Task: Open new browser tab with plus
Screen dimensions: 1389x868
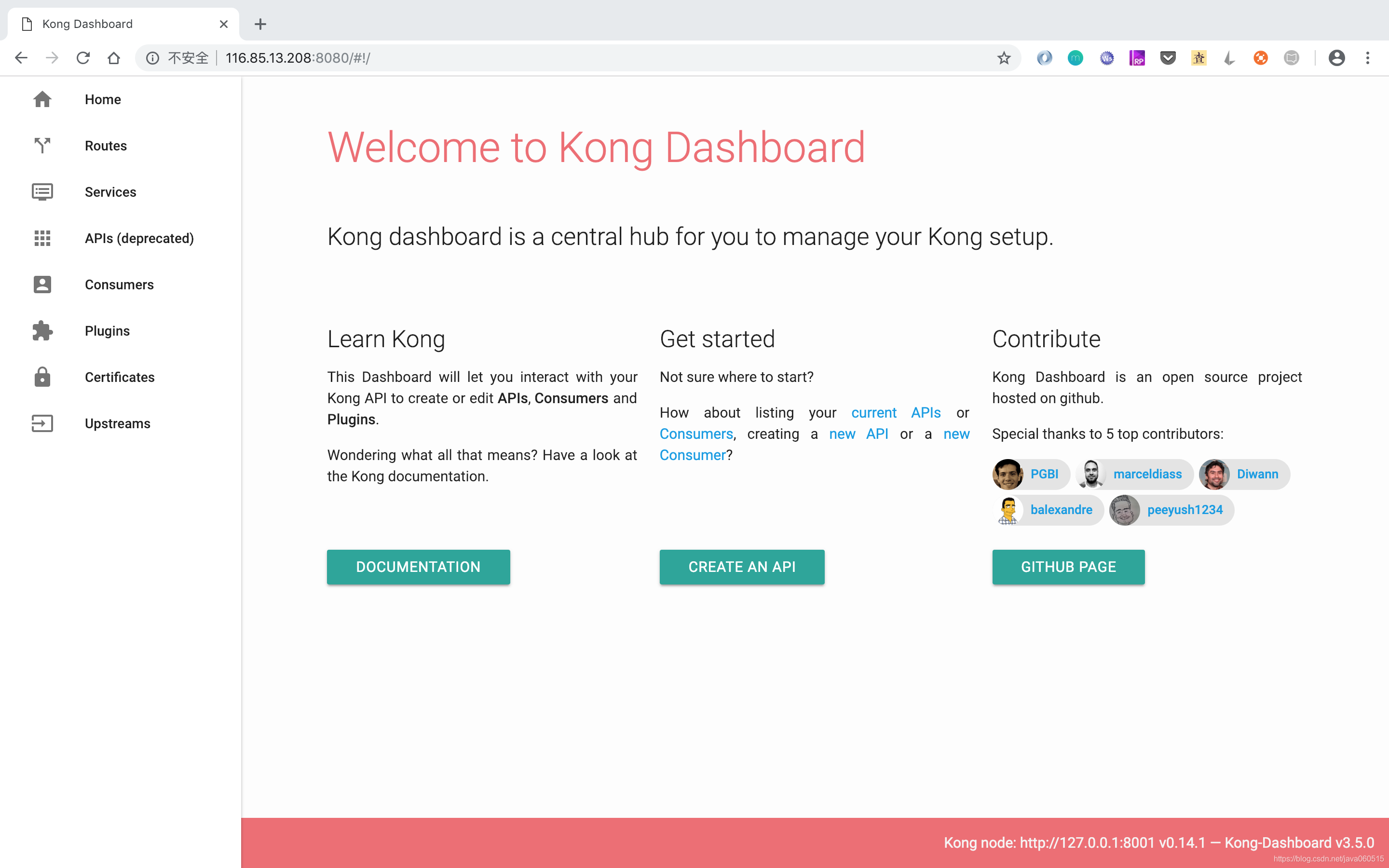Action: coord(260,24)
